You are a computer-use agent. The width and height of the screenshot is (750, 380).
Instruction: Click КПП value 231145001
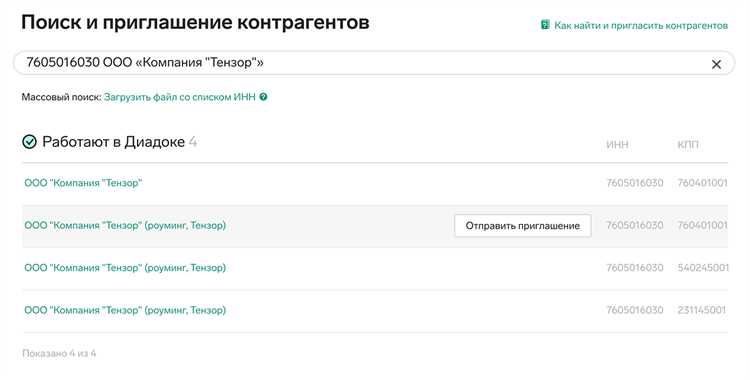coord(702,310)
